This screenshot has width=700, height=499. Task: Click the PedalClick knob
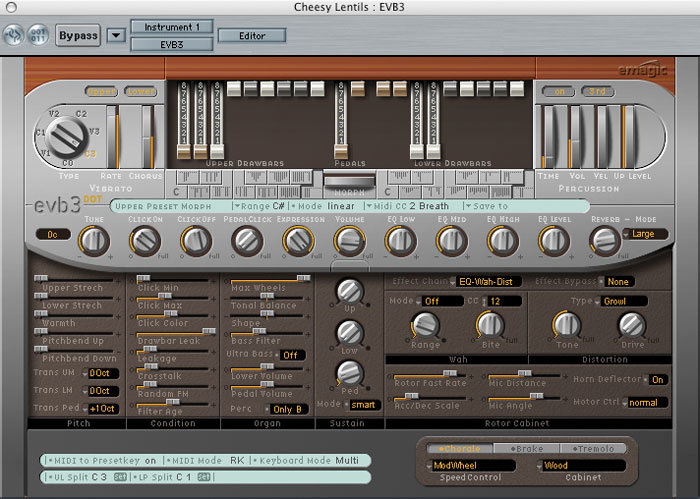pos(247,241)
